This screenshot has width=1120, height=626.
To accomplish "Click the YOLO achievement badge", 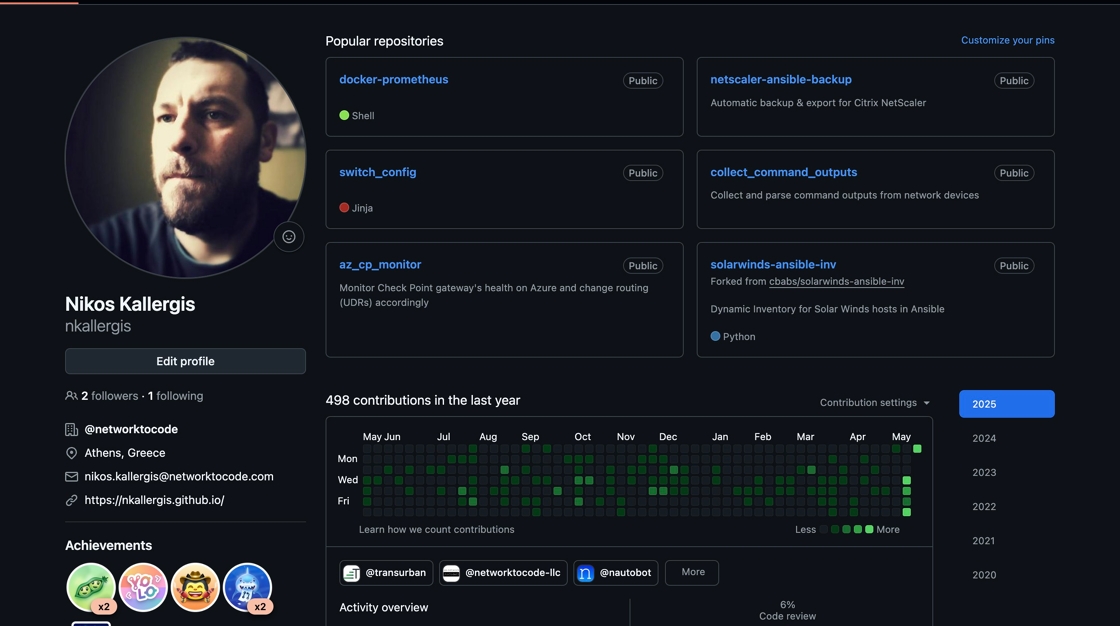I will point(143,587).
